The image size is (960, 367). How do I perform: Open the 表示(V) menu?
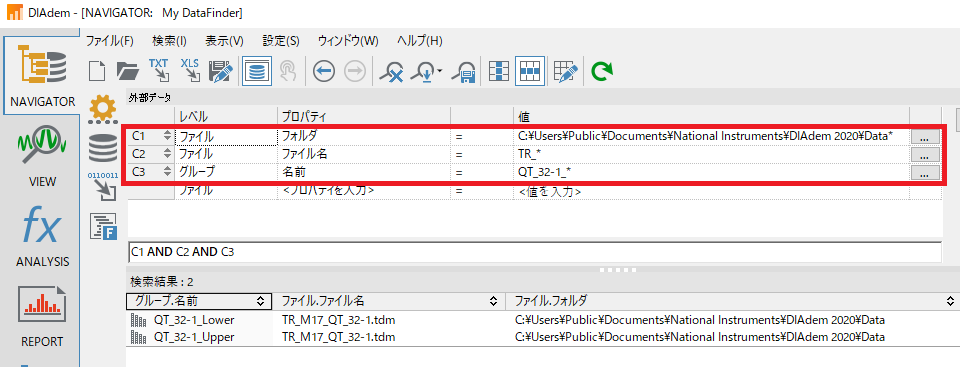tap(224, 41)
